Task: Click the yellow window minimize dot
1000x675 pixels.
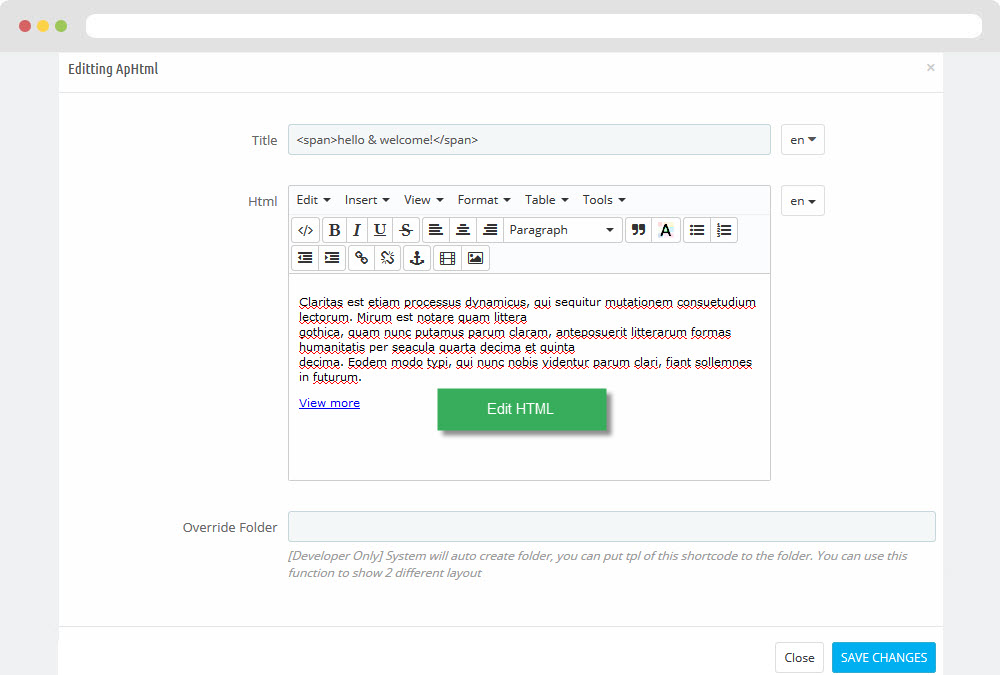Action: (43, 26)
